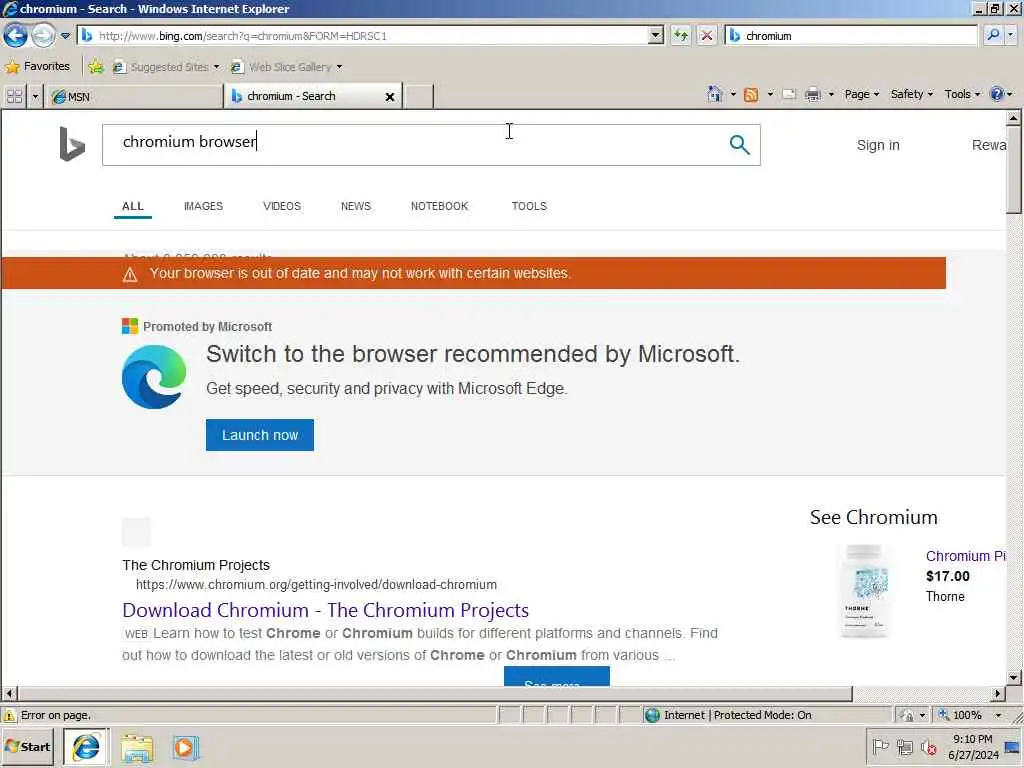Click the Read Mail icon

click(789, 95)
